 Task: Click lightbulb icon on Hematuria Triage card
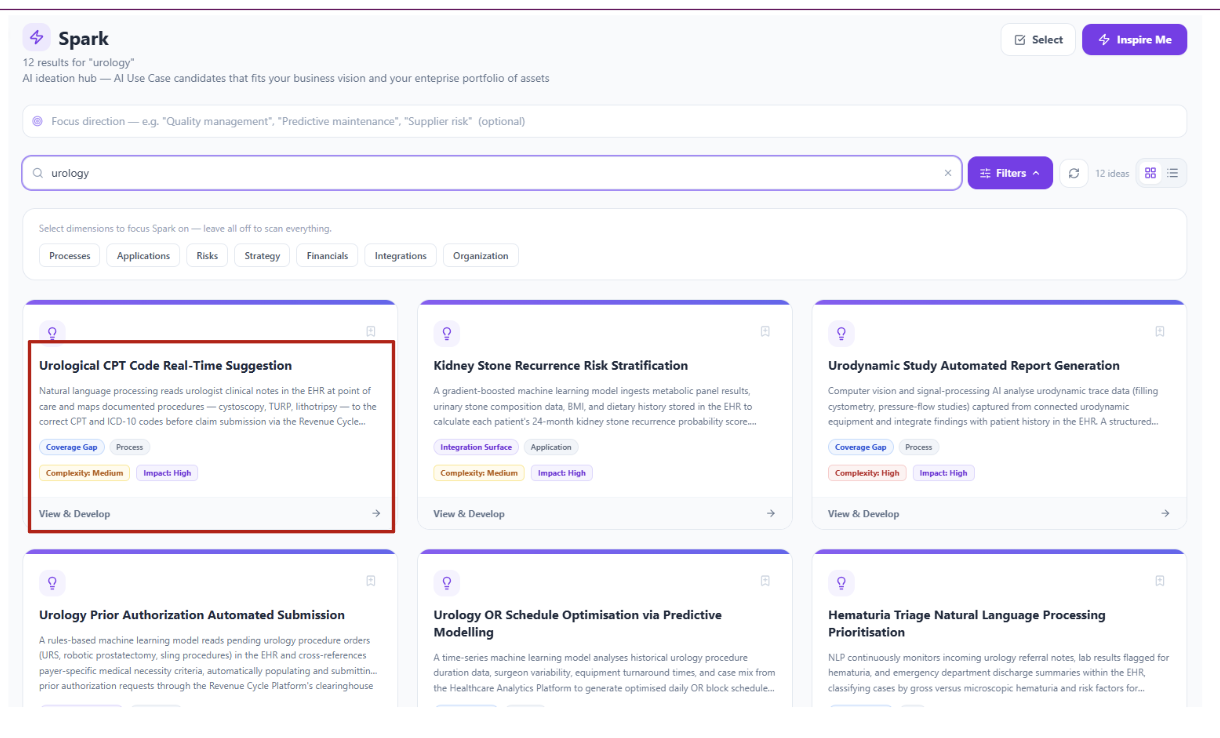841,582
